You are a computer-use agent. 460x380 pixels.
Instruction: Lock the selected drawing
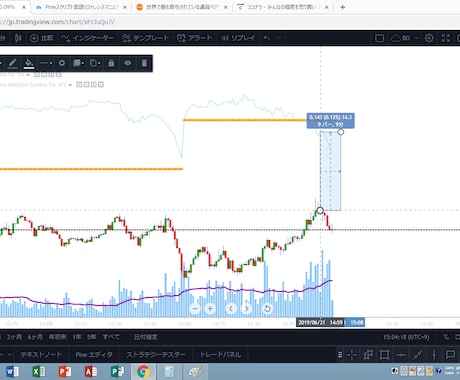pyautogui.click(x=111, y=63)
